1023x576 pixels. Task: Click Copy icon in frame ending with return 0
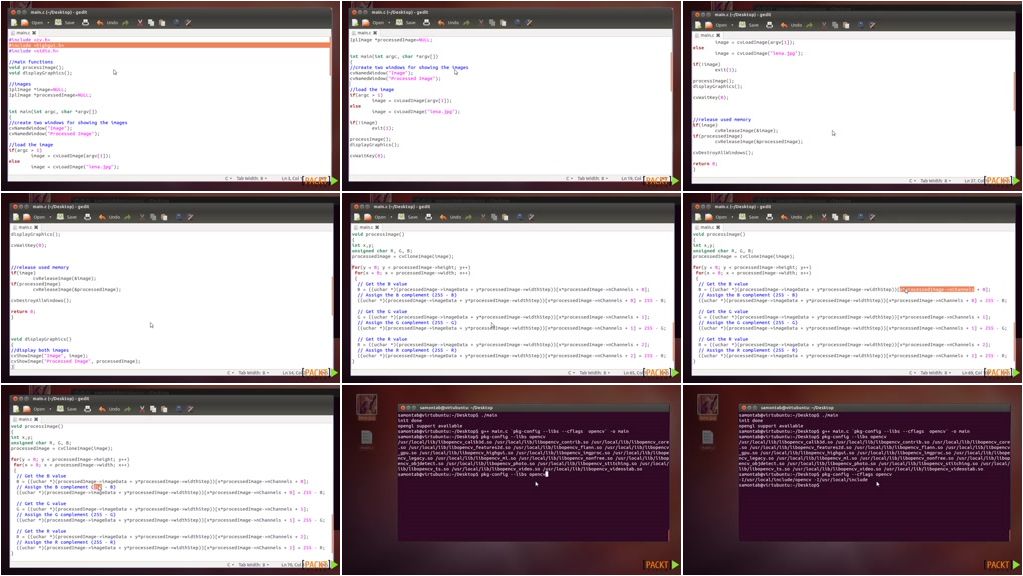[x=835, y=25]
